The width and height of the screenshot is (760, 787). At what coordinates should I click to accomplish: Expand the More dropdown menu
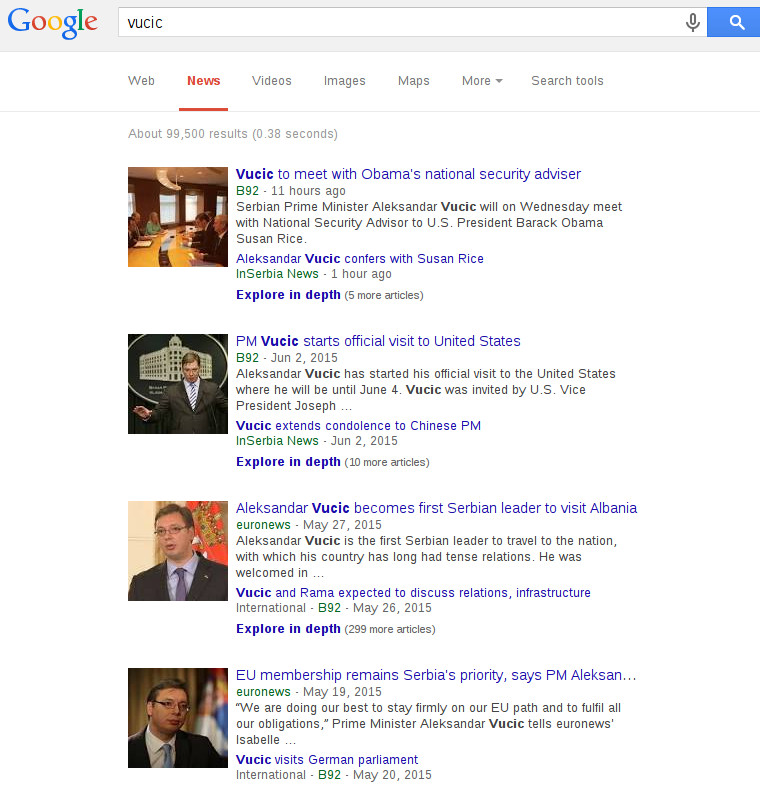[x=482, y=81]
